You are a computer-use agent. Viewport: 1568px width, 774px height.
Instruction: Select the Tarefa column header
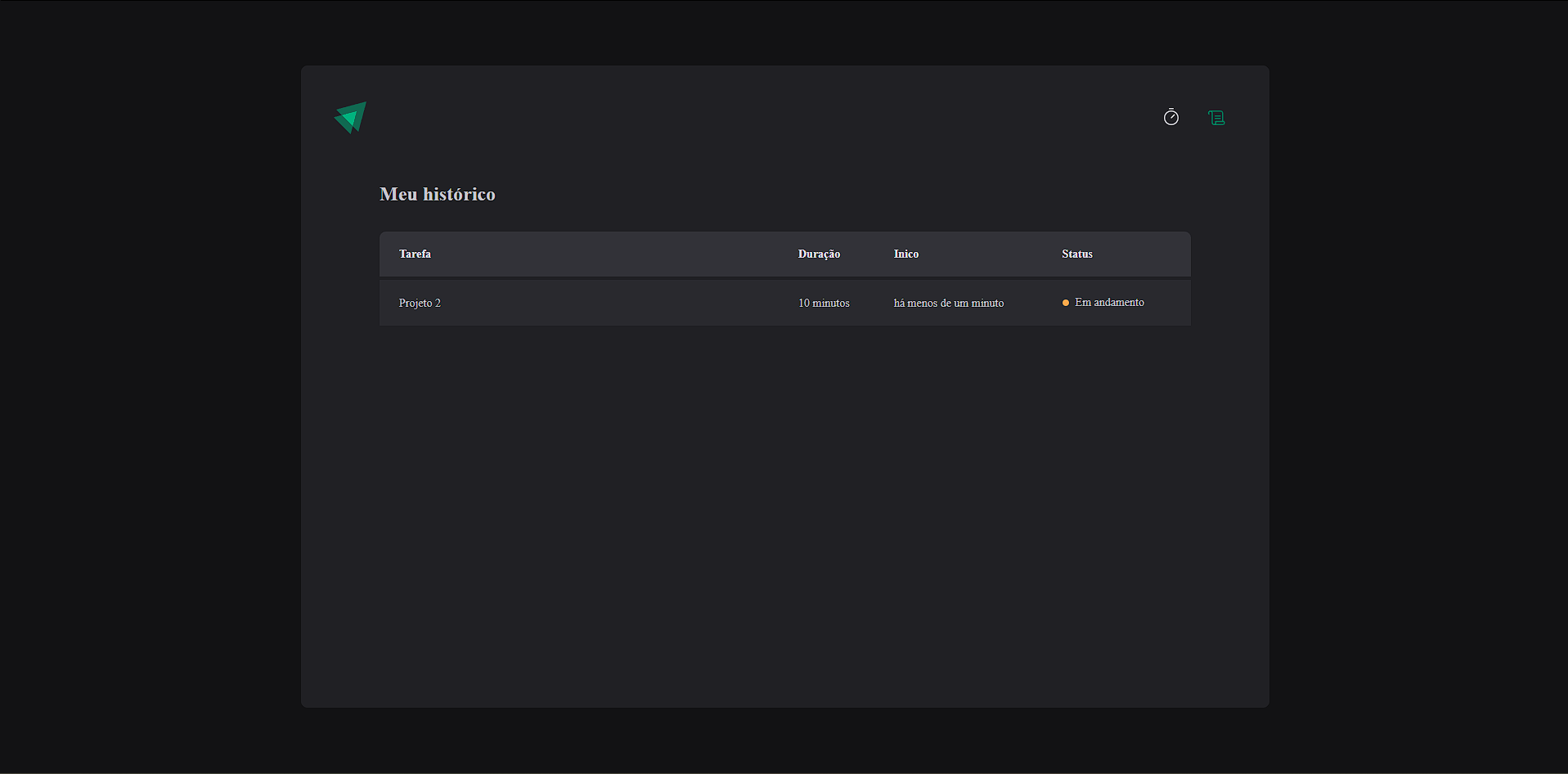coord(415,254)
